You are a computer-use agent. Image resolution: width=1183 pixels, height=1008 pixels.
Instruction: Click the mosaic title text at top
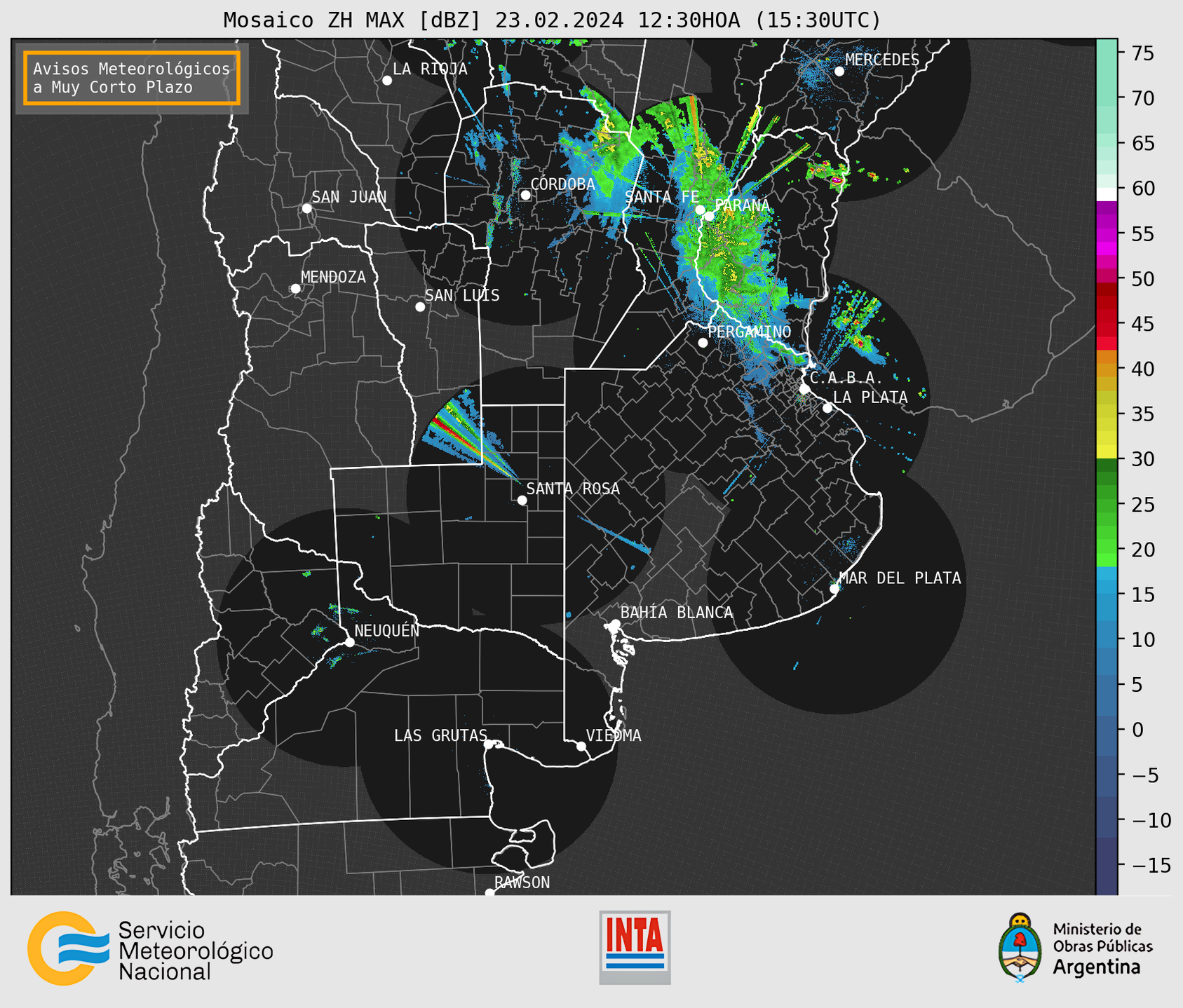point(552,20)
